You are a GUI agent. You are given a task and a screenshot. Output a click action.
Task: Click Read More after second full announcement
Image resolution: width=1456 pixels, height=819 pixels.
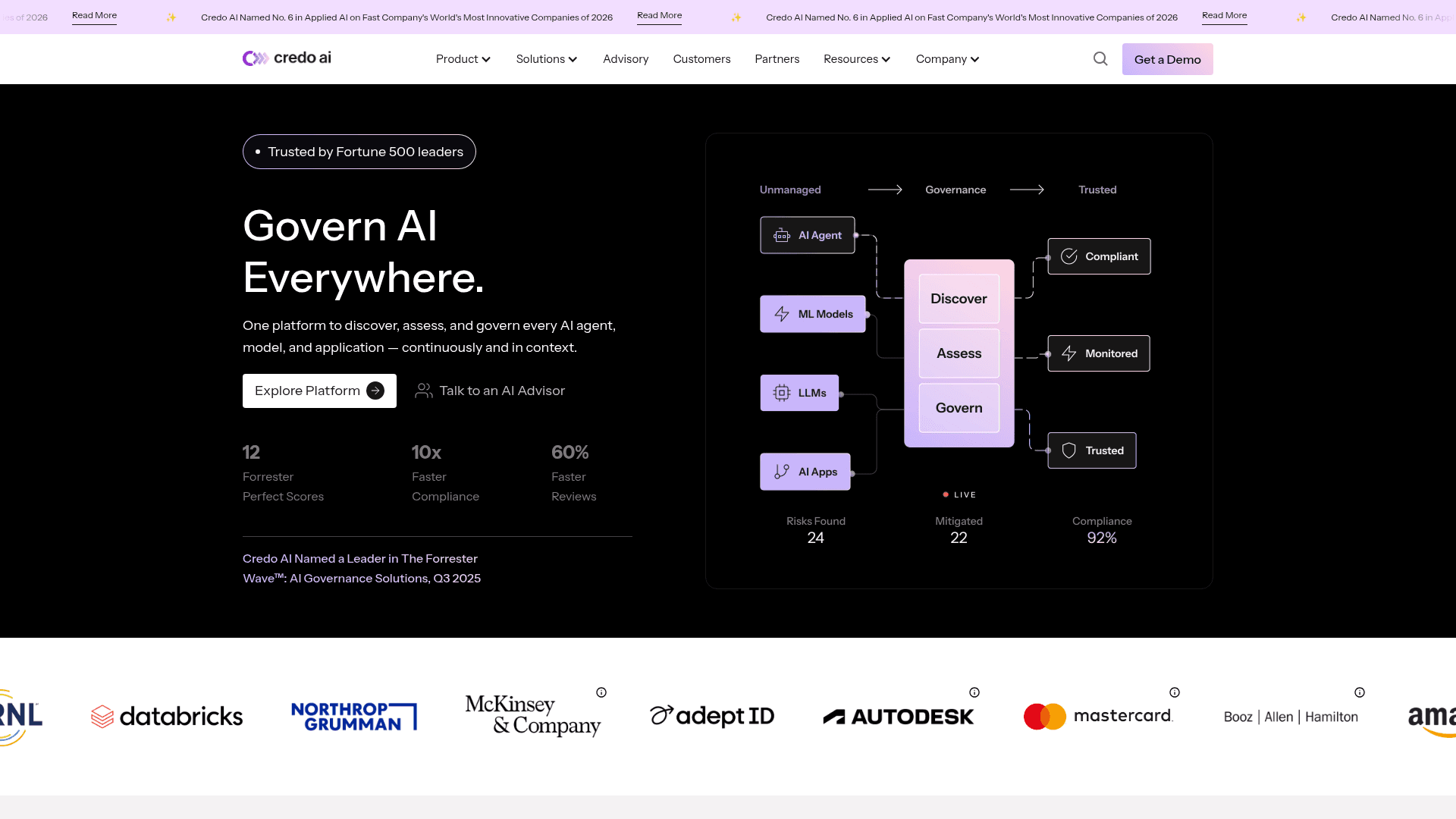pos(1224,15)
